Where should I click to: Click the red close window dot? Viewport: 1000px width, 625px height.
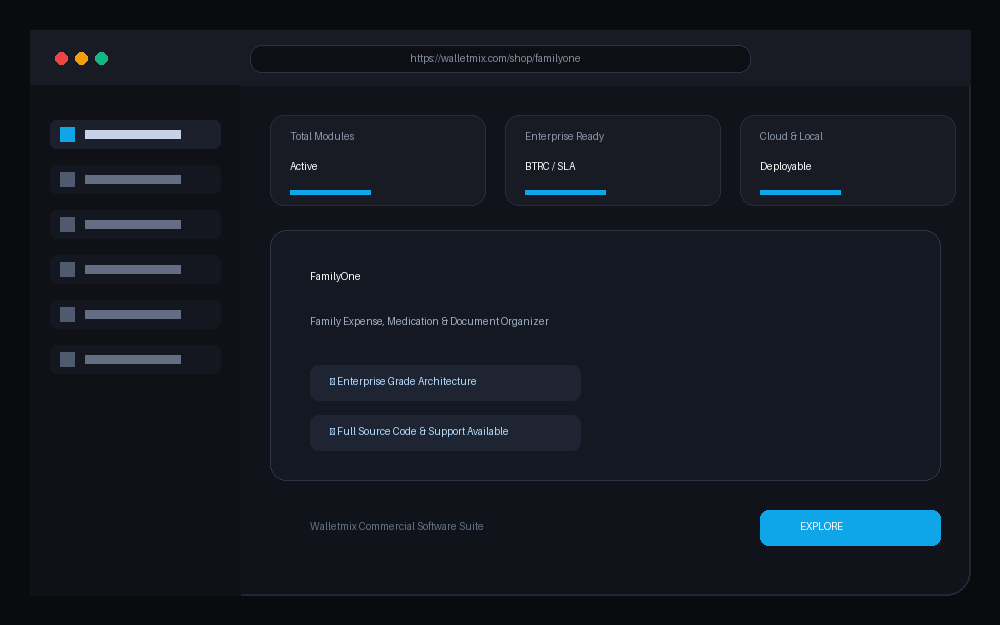(62, 59)
